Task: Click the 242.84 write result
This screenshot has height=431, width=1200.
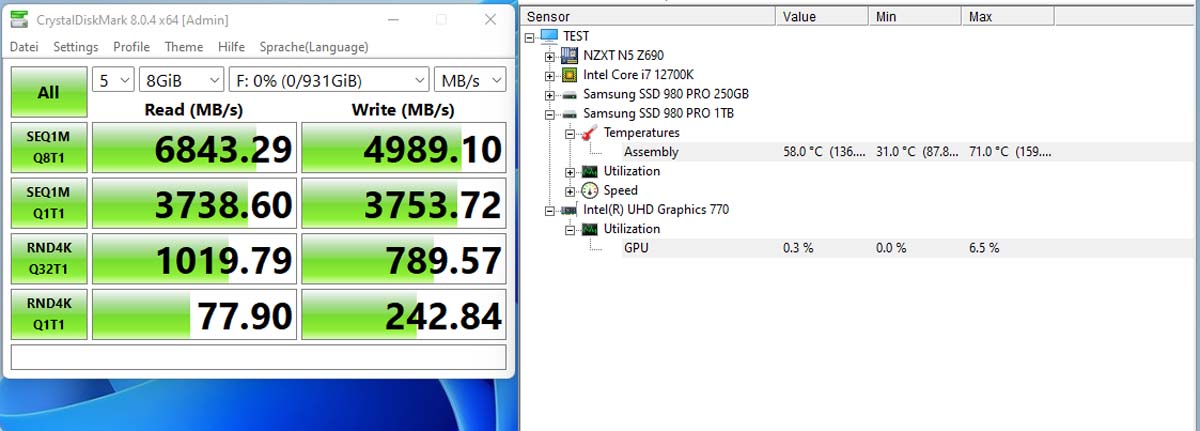Action: pos(404,317)
